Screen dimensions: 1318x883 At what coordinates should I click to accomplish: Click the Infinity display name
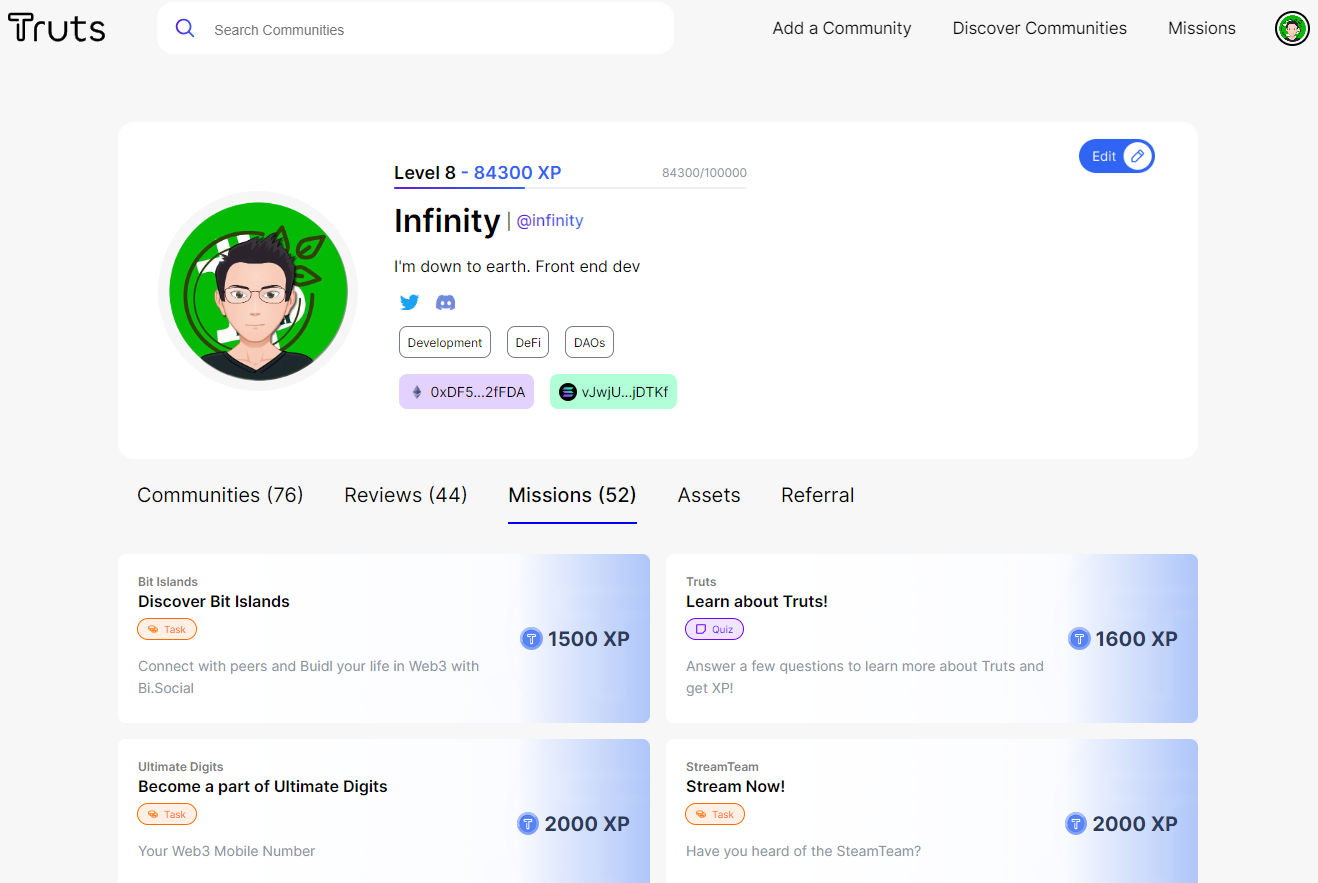(x=447, y=221)
